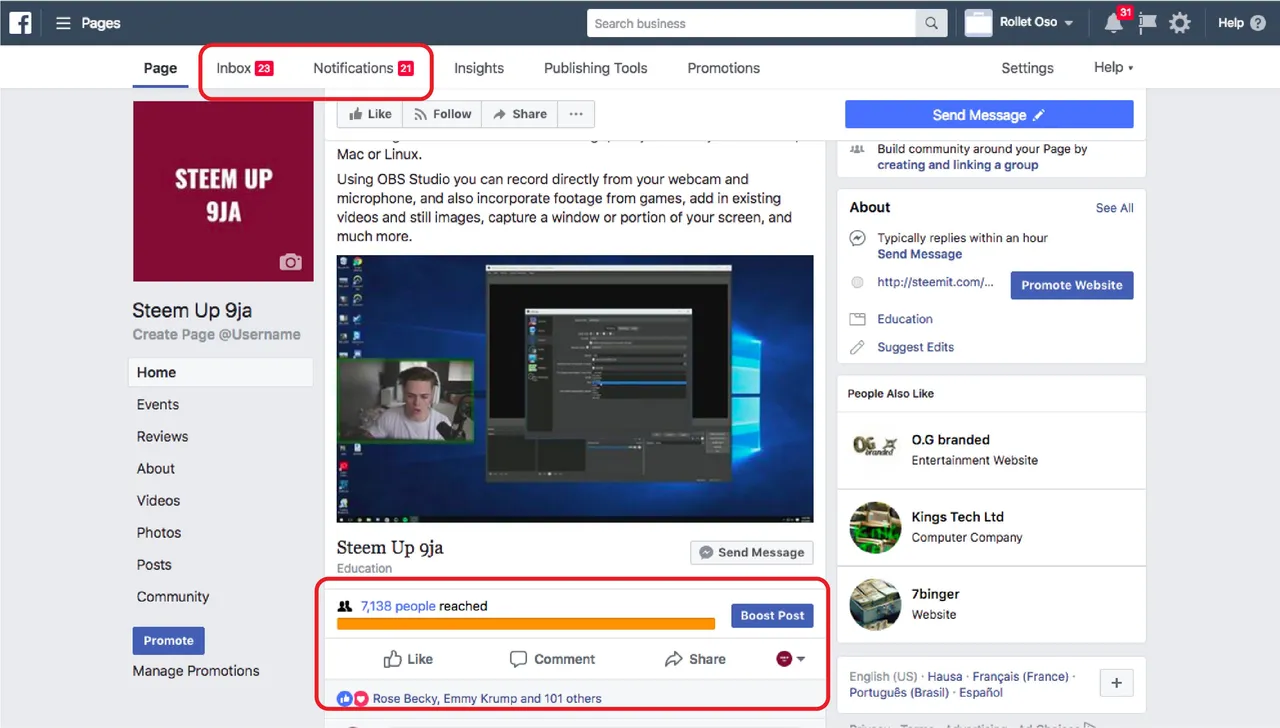The height and width of the screenshot is (728, 1280).
Task: Open the Notifications tab
Action: 363,68
